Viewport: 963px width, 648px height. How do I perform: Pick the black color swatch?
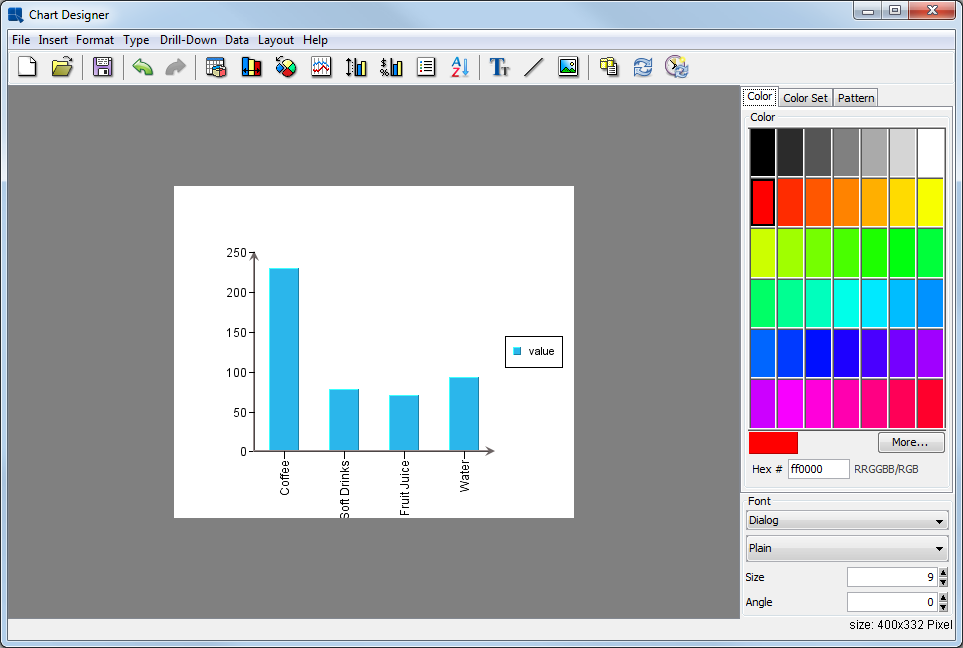click(x=762, y=152)
